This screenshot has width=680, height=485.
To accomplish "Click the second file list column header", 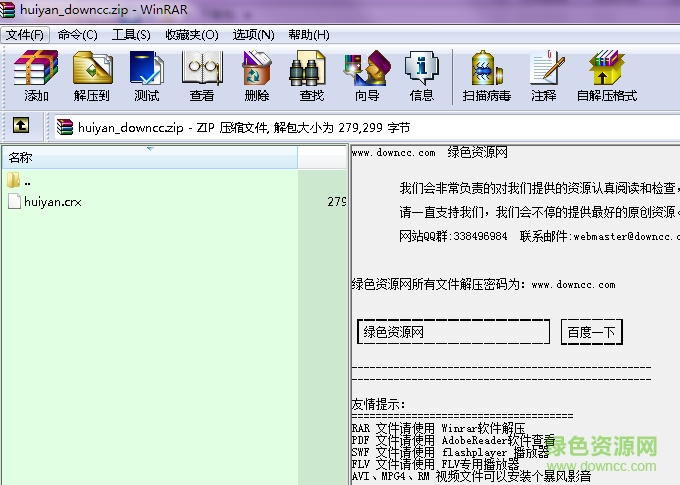I will (322, 157).
